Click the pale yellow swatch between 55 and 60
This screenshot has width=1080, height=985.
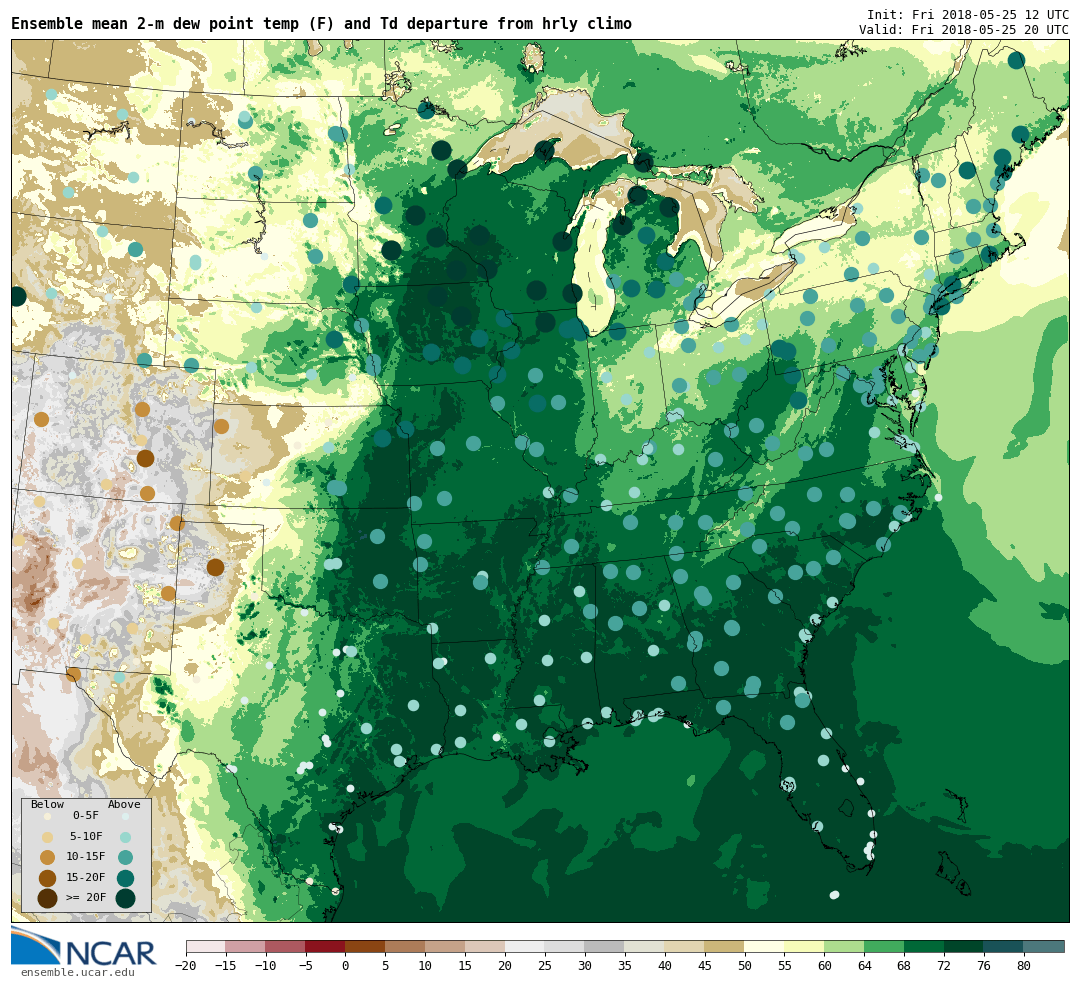(804, 946)
